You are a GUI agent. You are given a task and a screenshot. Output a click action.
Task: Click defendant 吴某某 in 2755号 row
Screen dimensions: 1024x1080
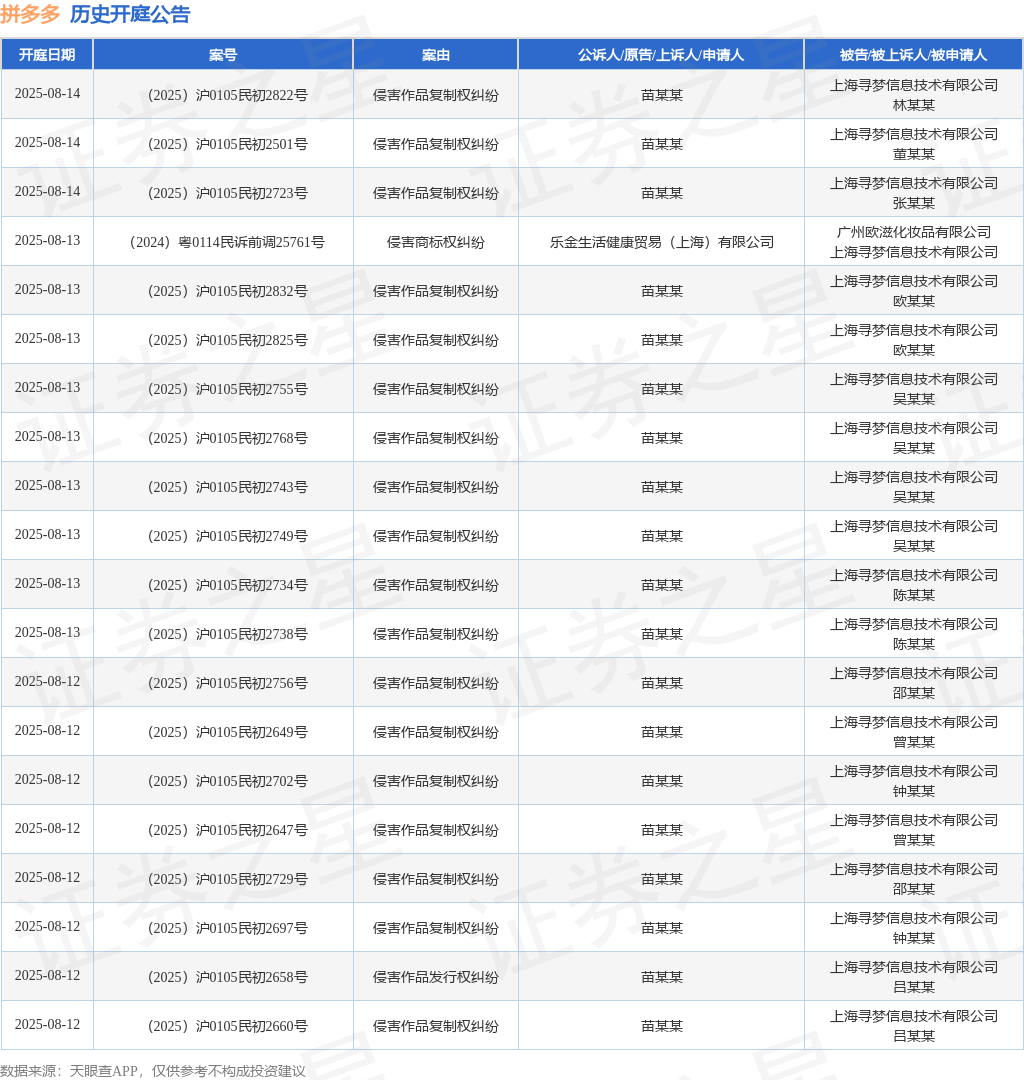click(x=913, y=398)
